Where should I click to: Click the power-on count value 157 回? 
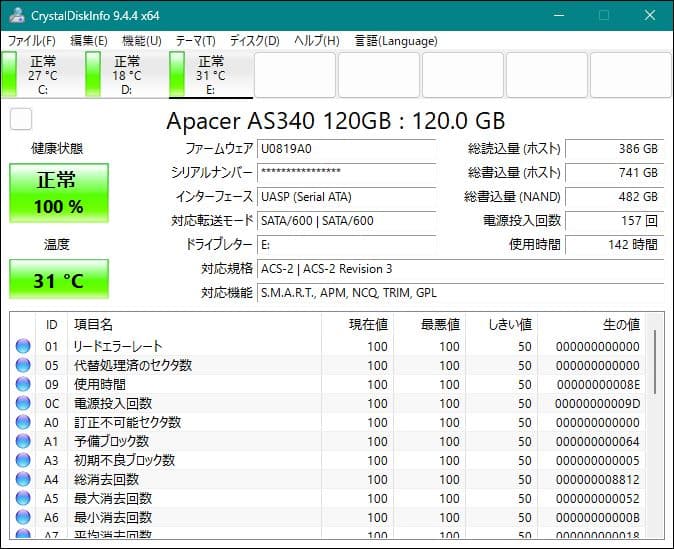pos(615,221)
